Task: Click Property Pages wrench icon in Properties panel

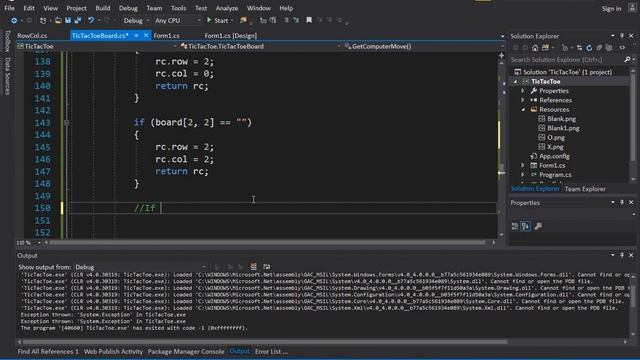Action: pyautogui.click(x=538, y=226)
